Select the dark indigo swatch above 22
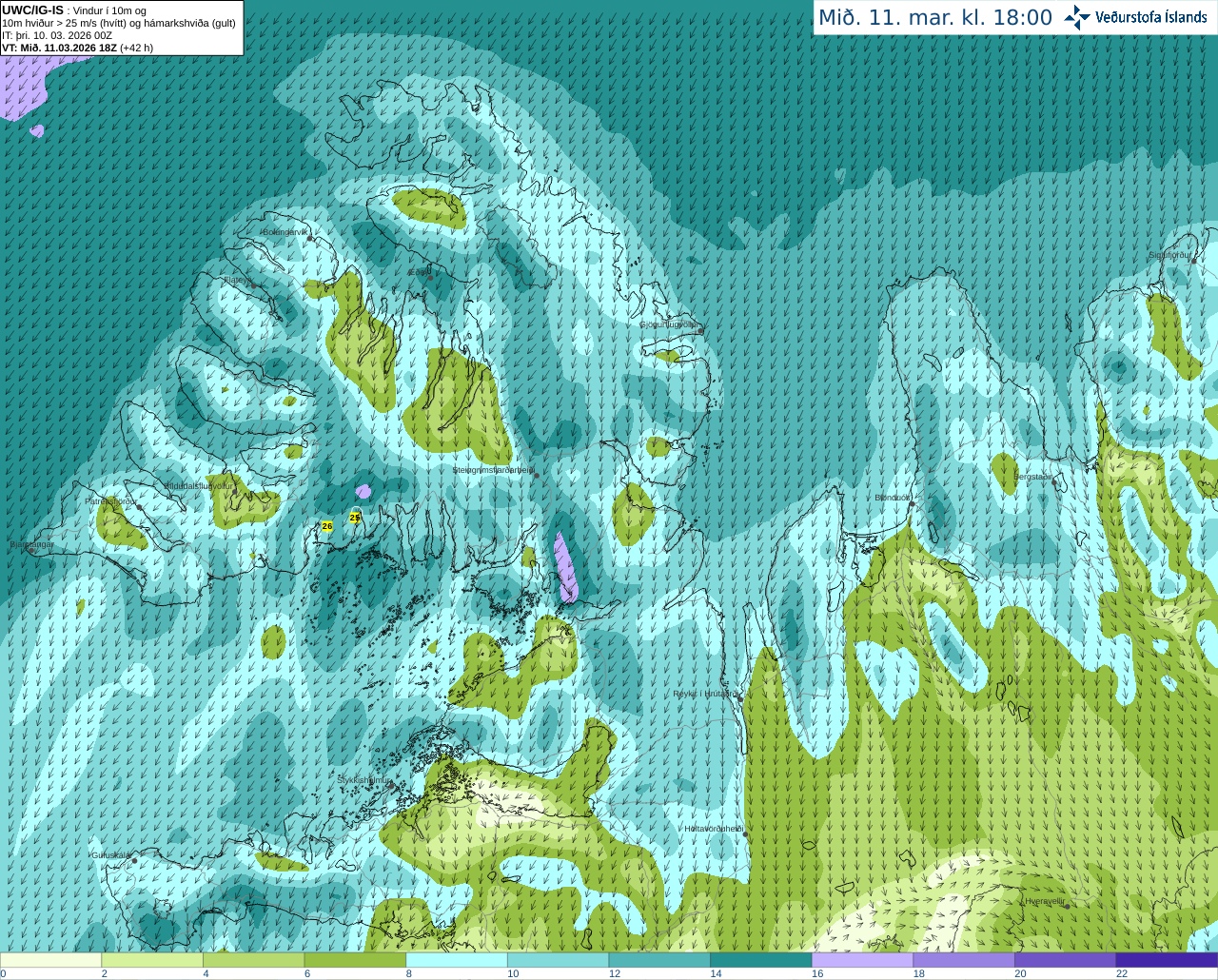The height and width of the screenshot is (980, 1218). pos(1167,960)
